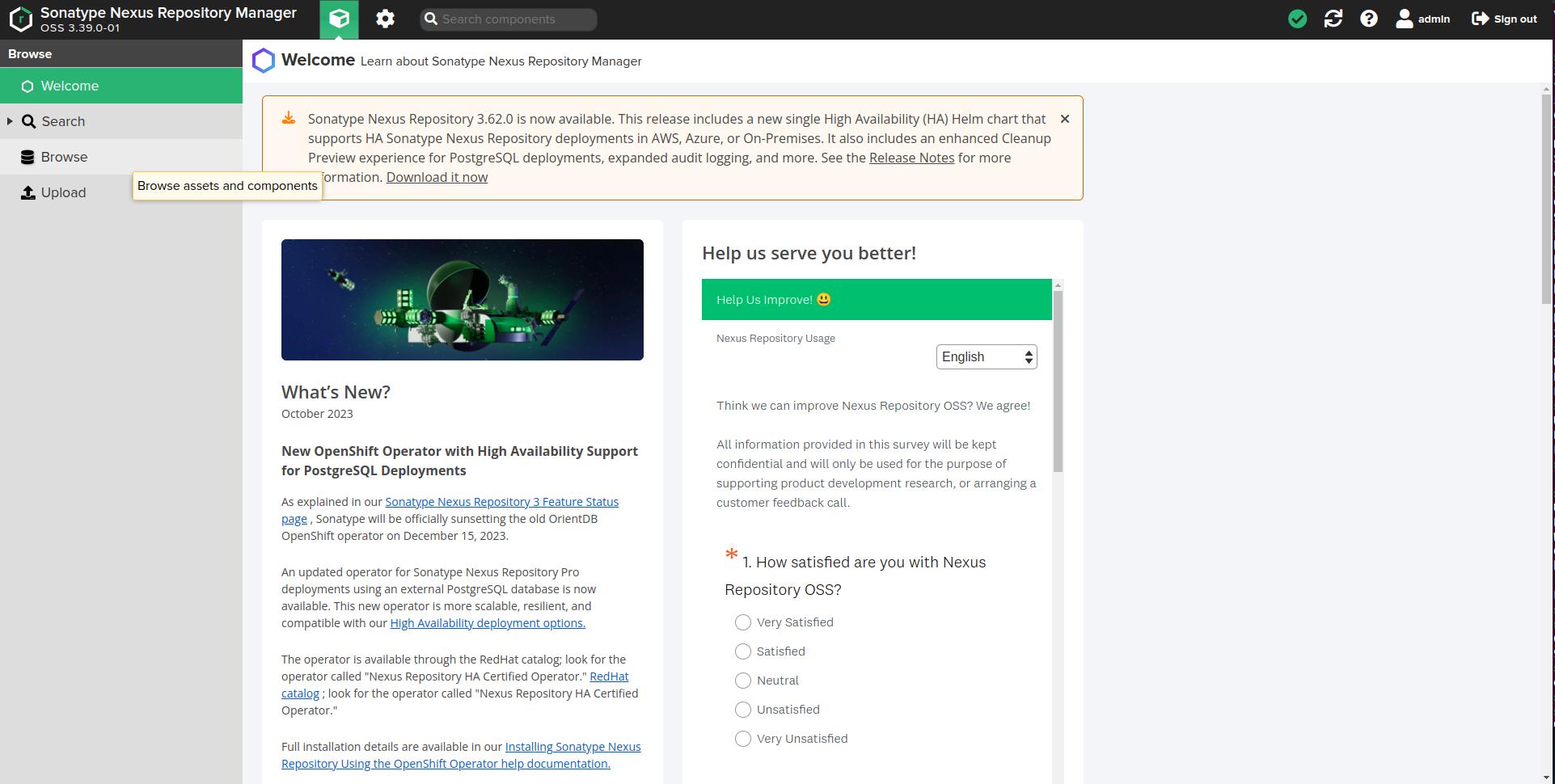Screen dimensions: 1555x784
Task: Open the Release Notes link
Action: coord(911,158)
